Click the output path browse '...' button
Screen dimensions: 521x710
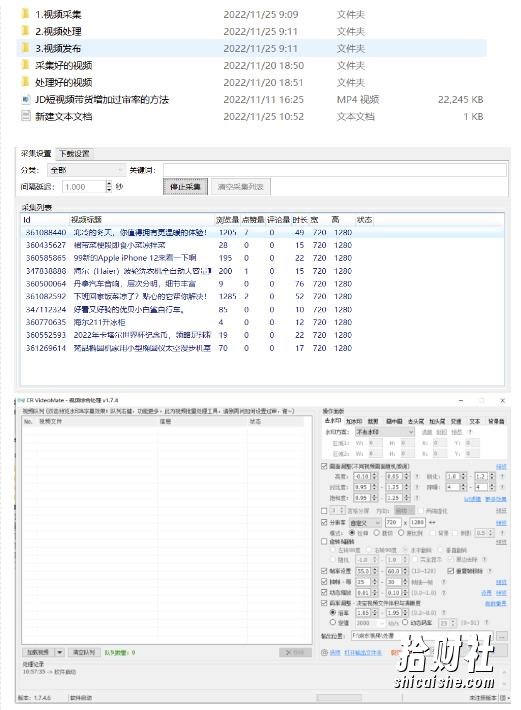point(502,636)
